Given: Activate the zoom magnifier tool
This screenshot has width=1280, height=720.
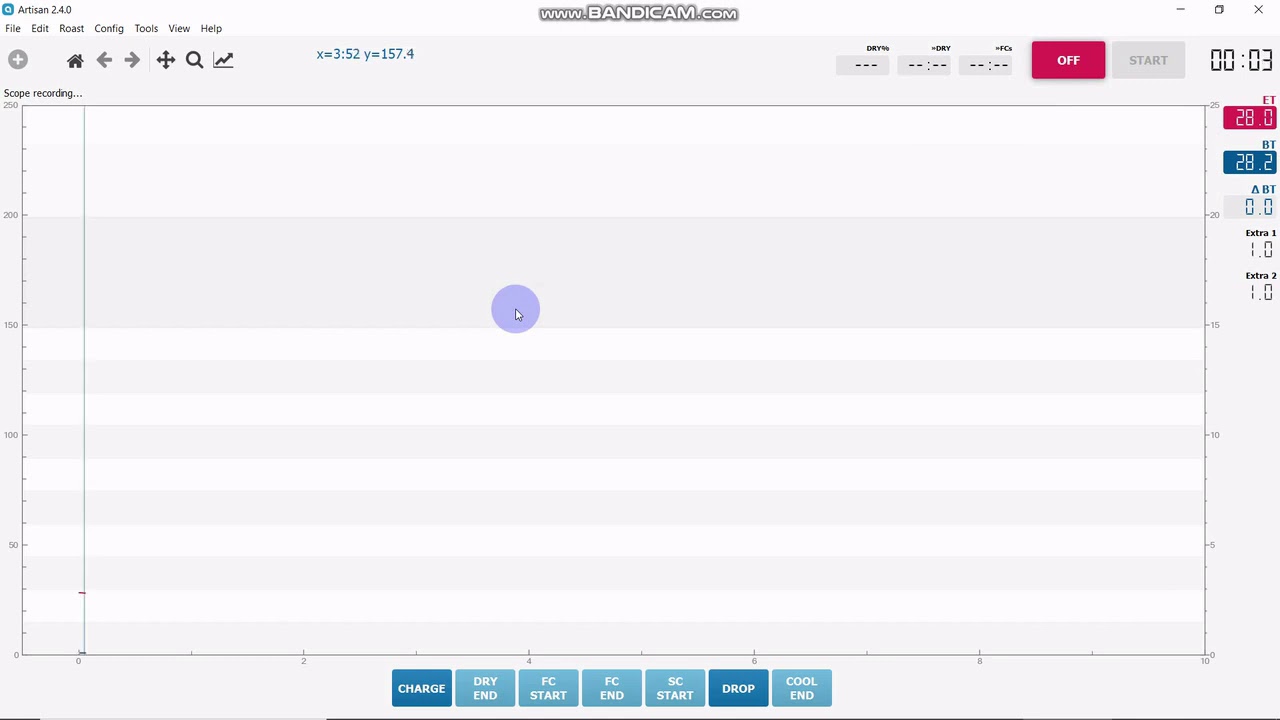Looking at the screenshot, I should (x=195, y=60).
